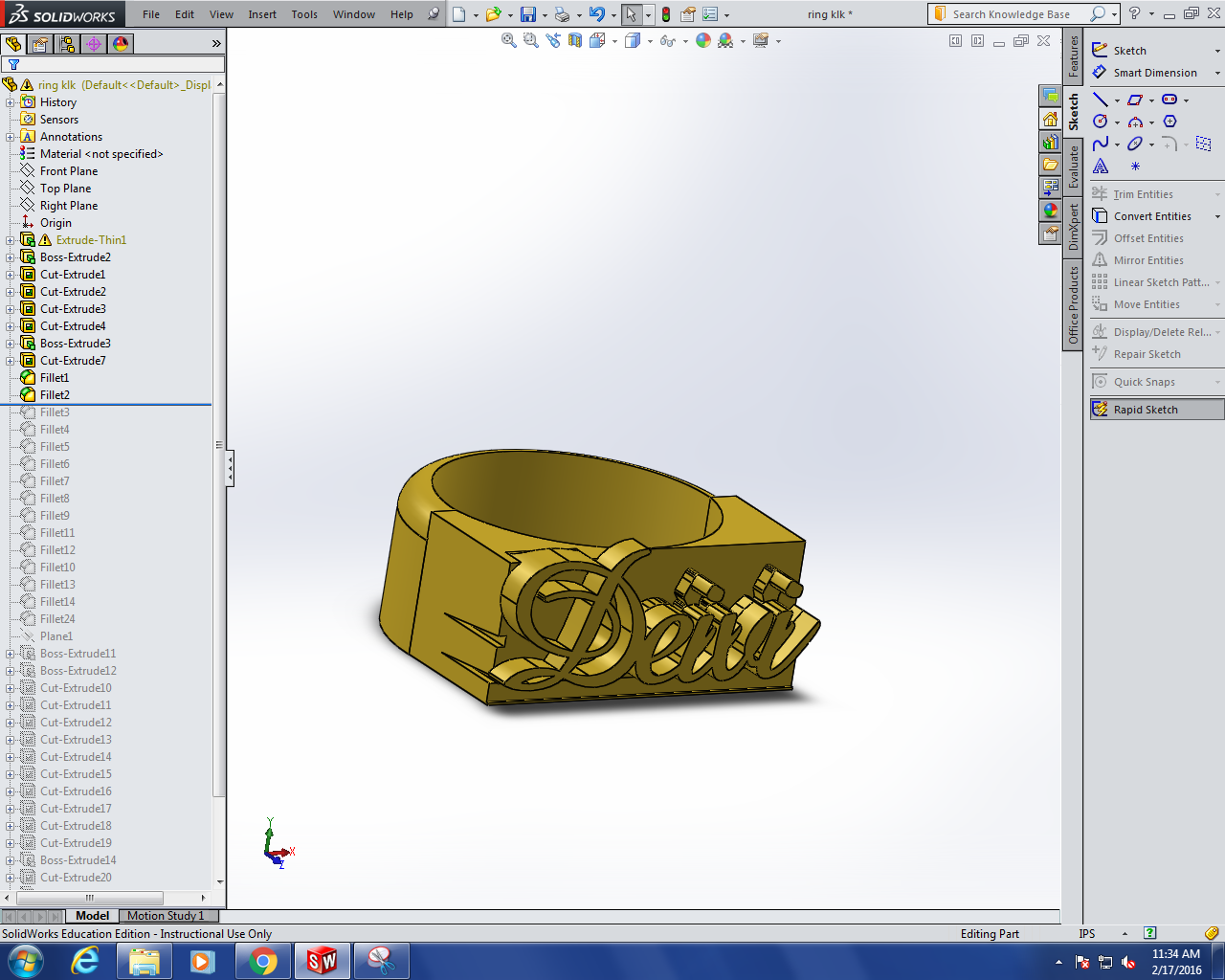Click the Undo icon

click(x=597, y=14)
